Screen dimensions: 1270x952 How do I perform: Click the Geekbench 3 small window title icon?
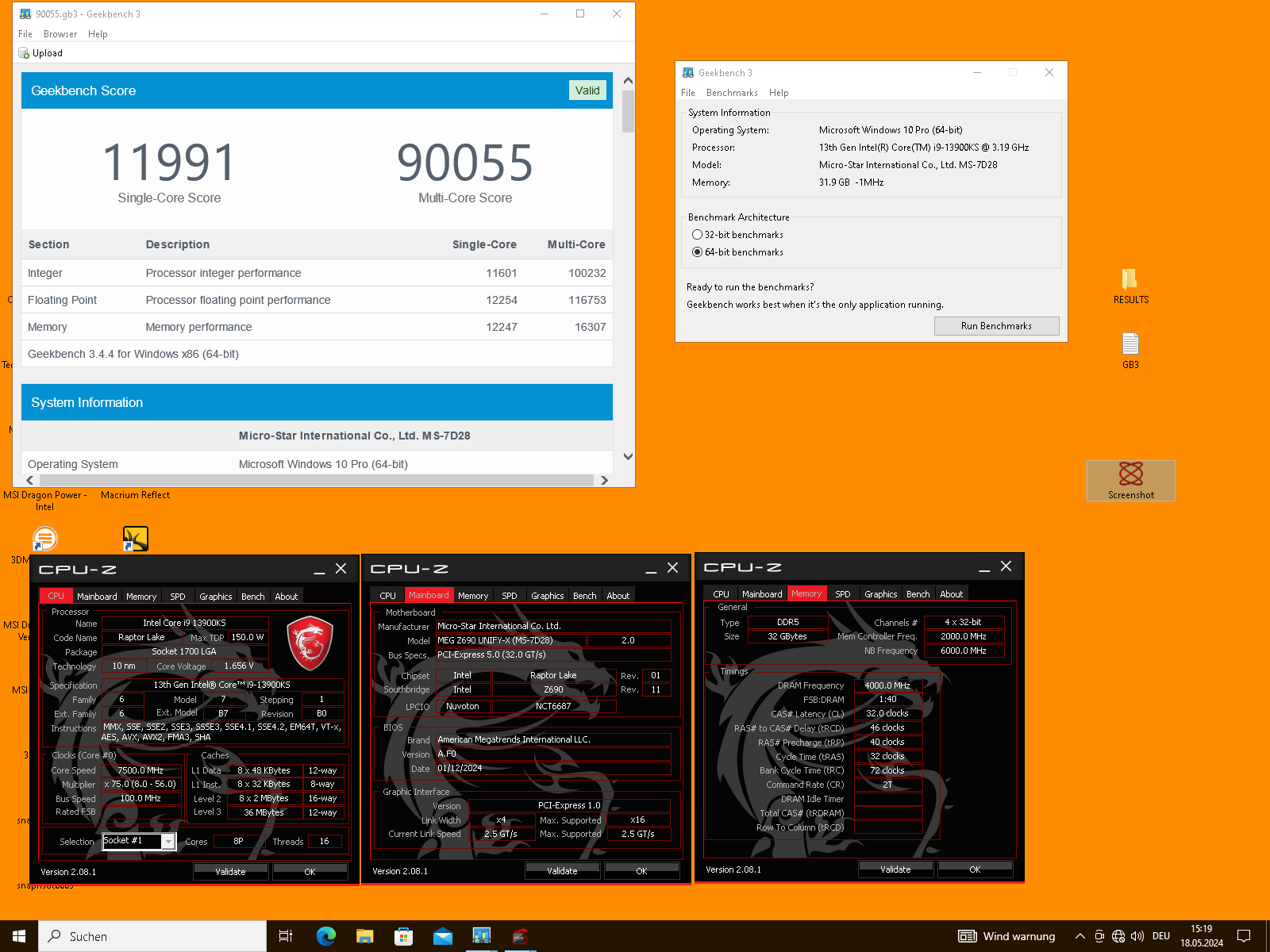(687, 72)
